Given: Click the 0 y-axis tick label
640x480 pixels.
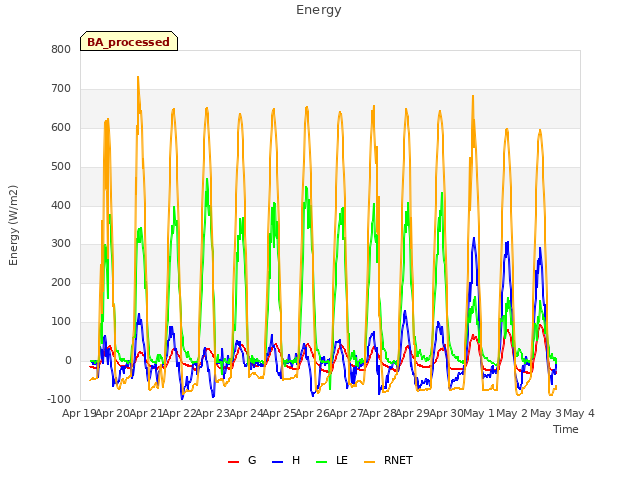Looking at the screenshot, I should pos(68,360).
